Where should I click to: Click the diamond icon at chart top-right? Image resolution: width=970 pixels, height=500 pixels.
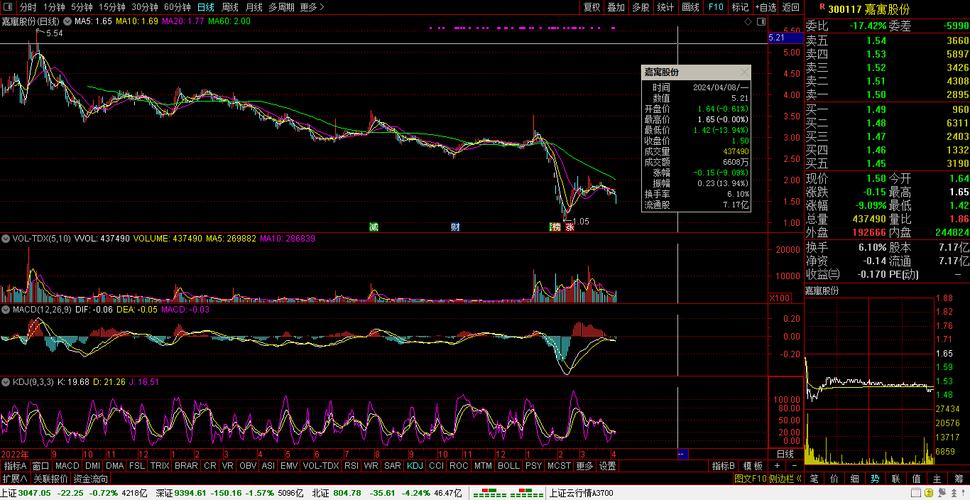749,21
